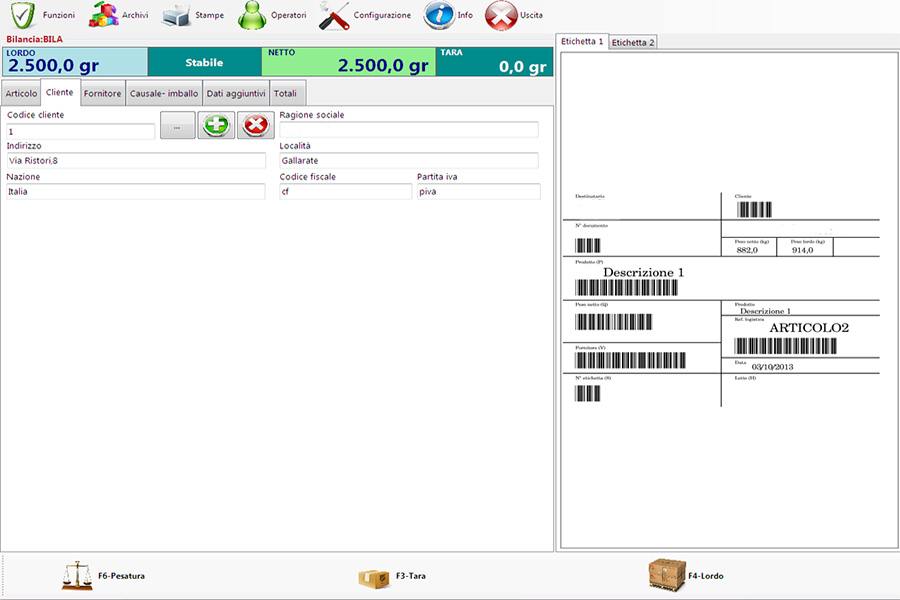
Task: Open the Totali tab
Action: click(286, 93)
